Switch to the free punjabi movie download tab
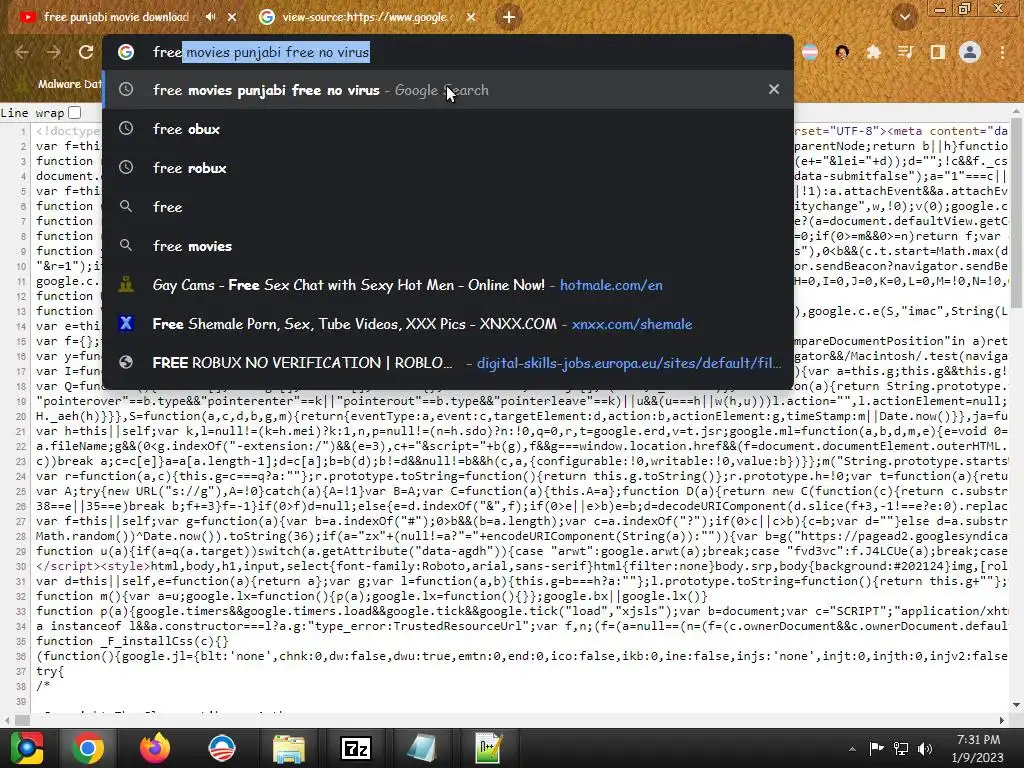 pos(116,17)
